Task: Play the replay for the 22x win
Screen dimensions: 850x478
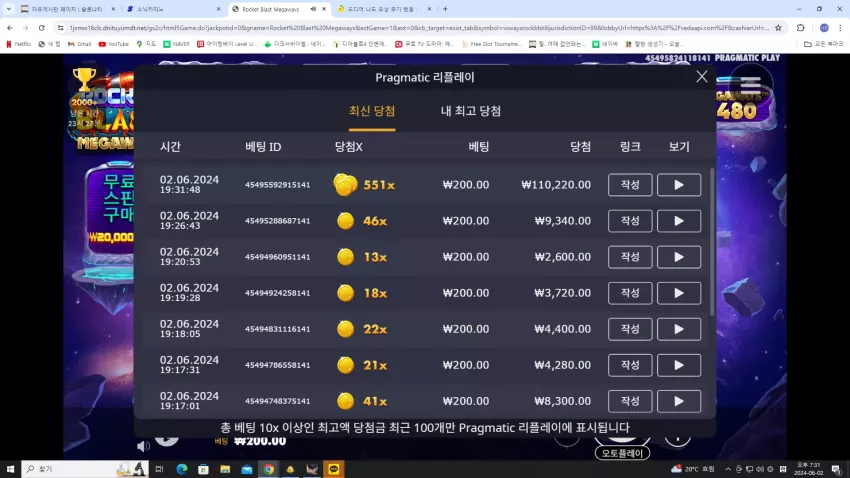Action: [679, 329]
